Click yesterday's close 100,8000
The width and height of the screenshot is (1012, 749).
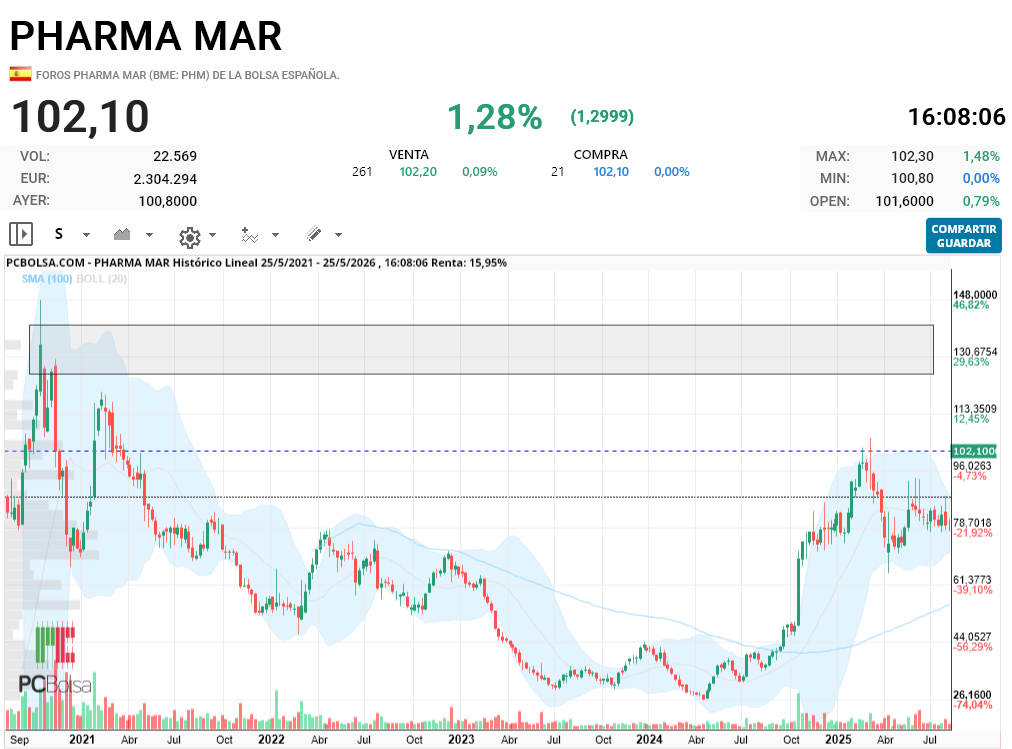click(x=168, y=201)
